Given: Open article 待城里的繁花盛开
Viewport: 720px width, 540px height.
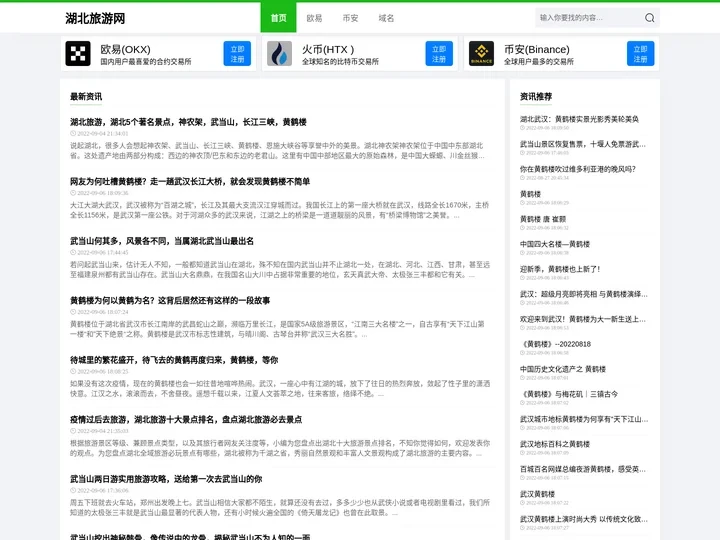Looking at the screenshot, I should (x=174, y=360).
